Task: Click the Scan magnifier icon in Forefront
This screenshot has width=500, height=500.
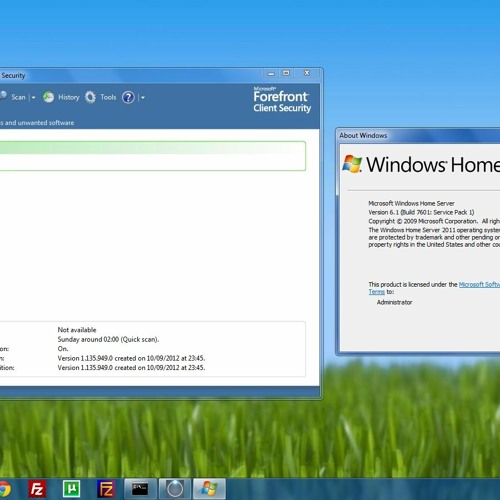Action: coord(3,97)
